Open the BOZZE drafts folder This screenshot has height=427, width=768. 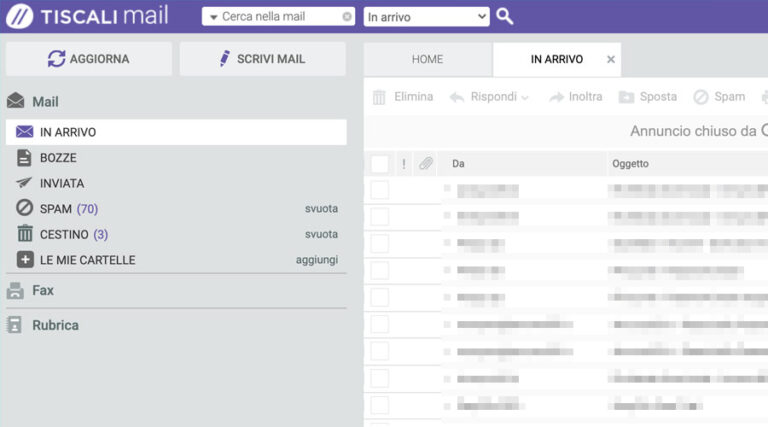[x=58, y=158]
